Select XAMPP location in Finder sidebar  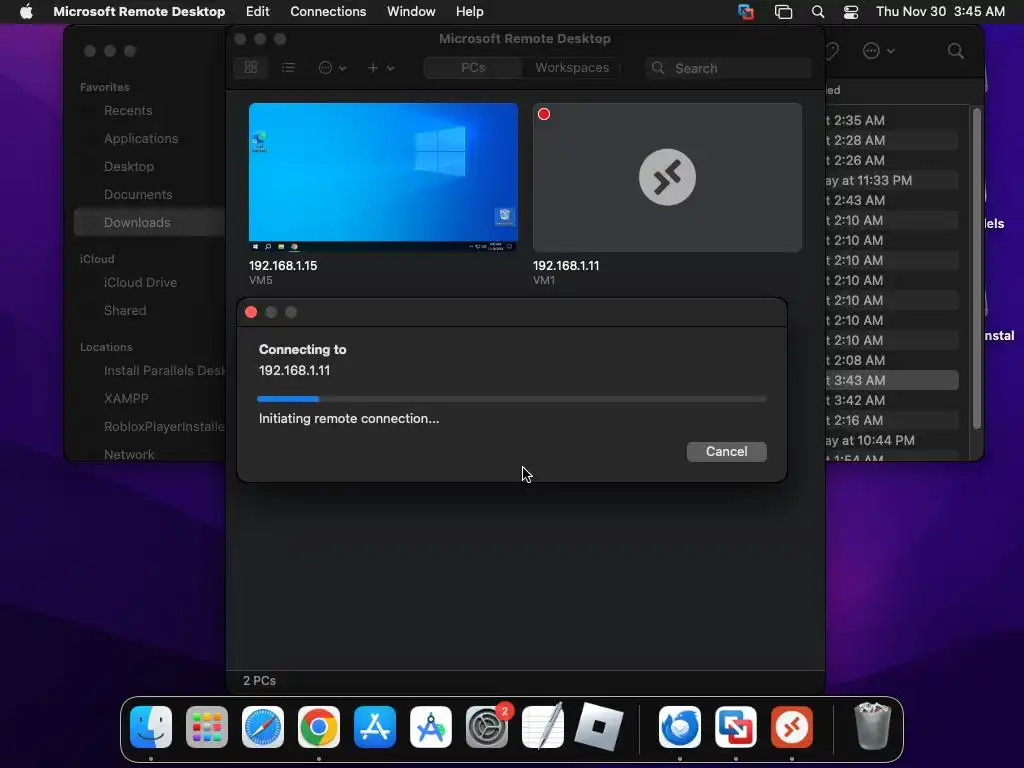(x=126, y=398)
